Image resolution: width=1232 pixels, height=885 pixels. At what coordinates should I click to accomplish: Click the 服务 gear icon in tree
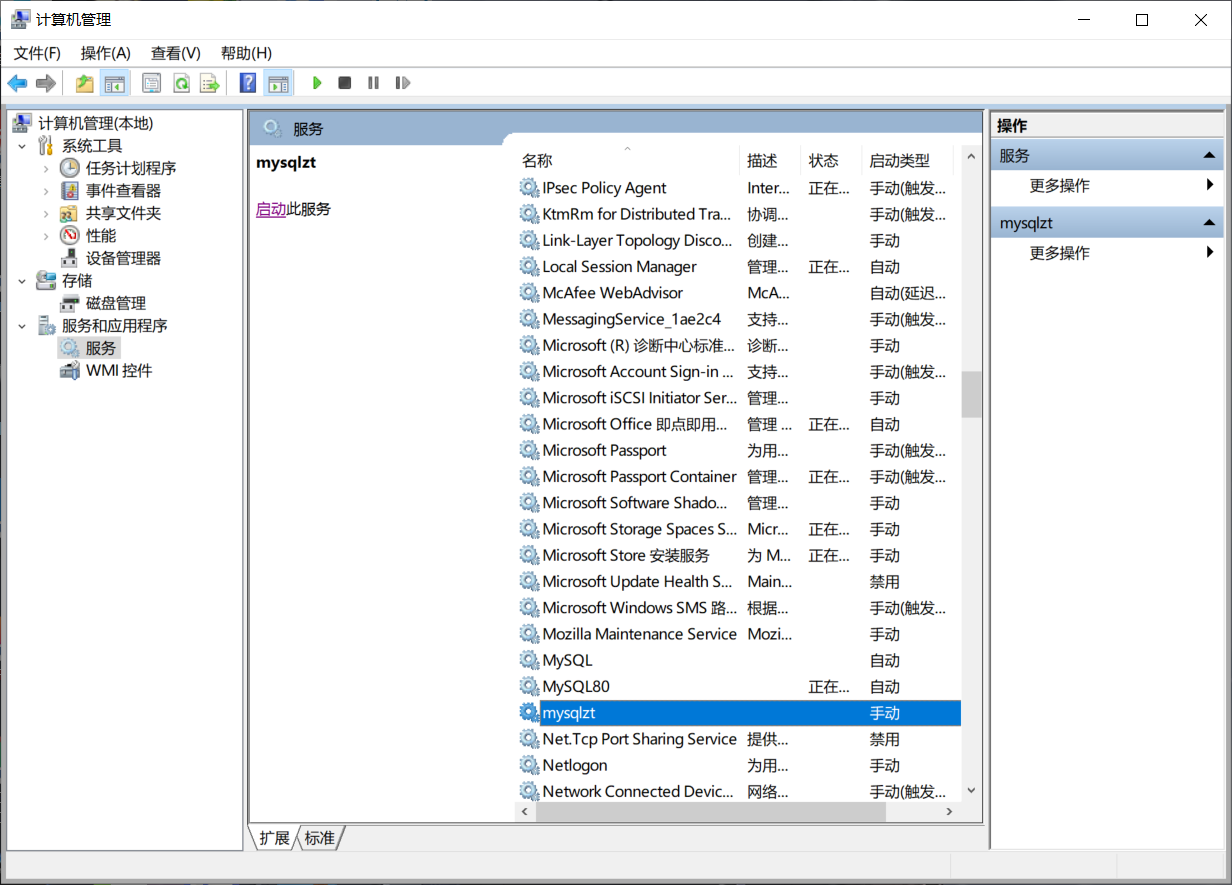(70, 348)
